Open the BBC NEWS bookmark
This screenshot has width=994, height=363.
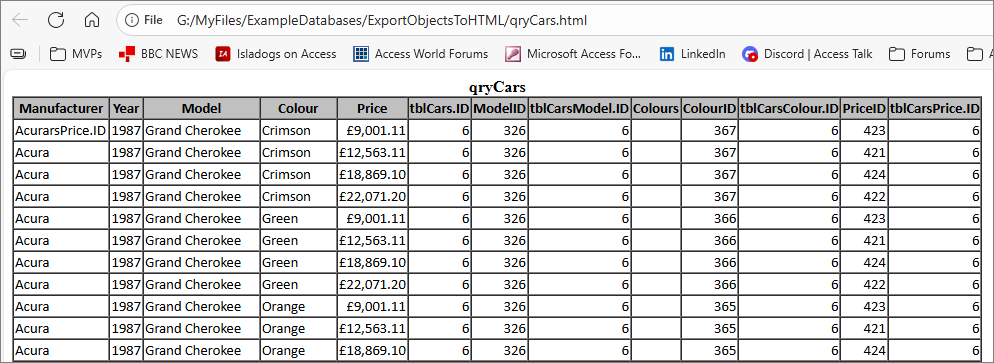click(158, 54)
